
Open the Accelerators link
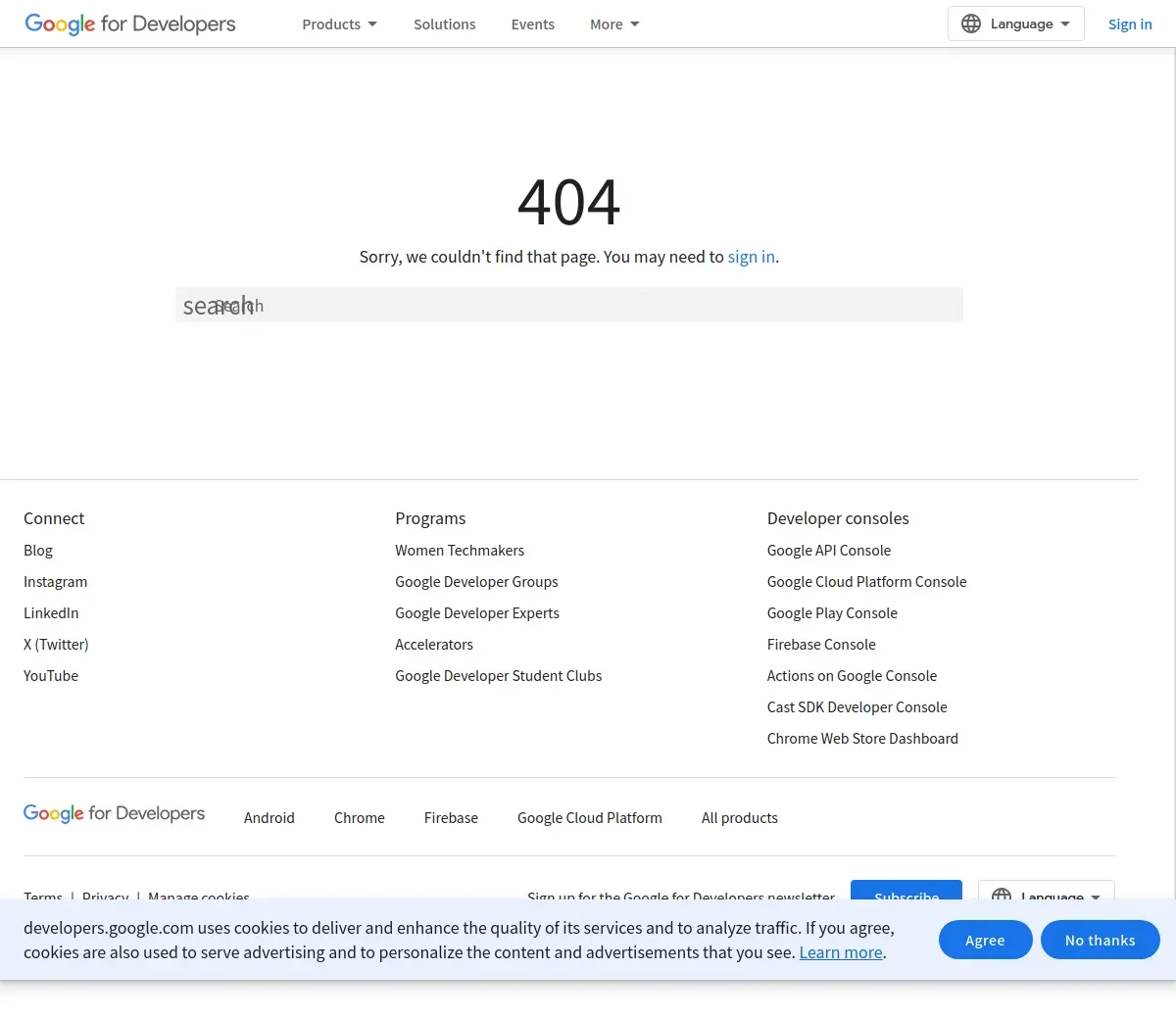pyautogui.click(x=434, y=645)
